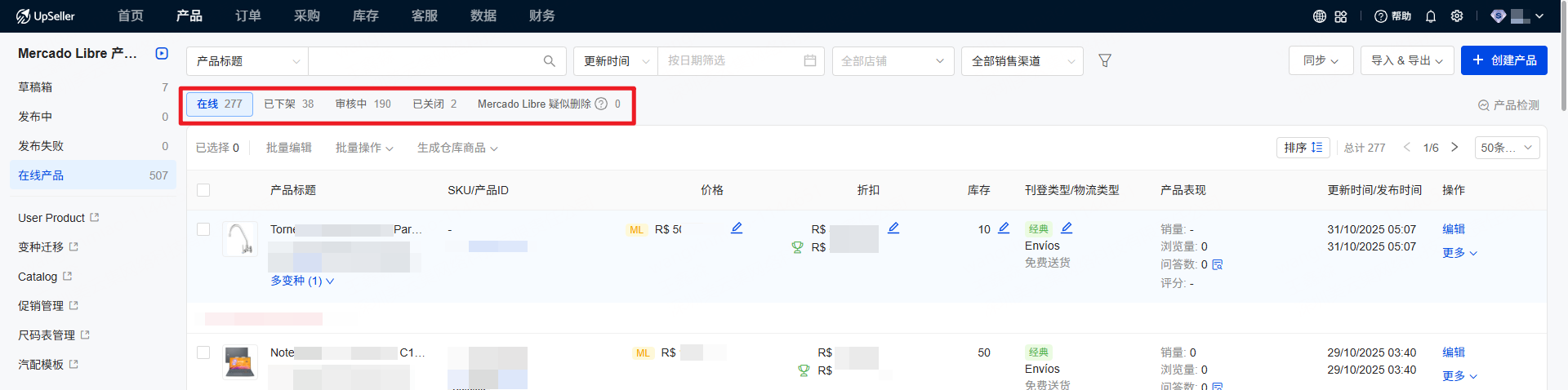Click 编辑 for the Torneira product

[x=1454, y=229]
